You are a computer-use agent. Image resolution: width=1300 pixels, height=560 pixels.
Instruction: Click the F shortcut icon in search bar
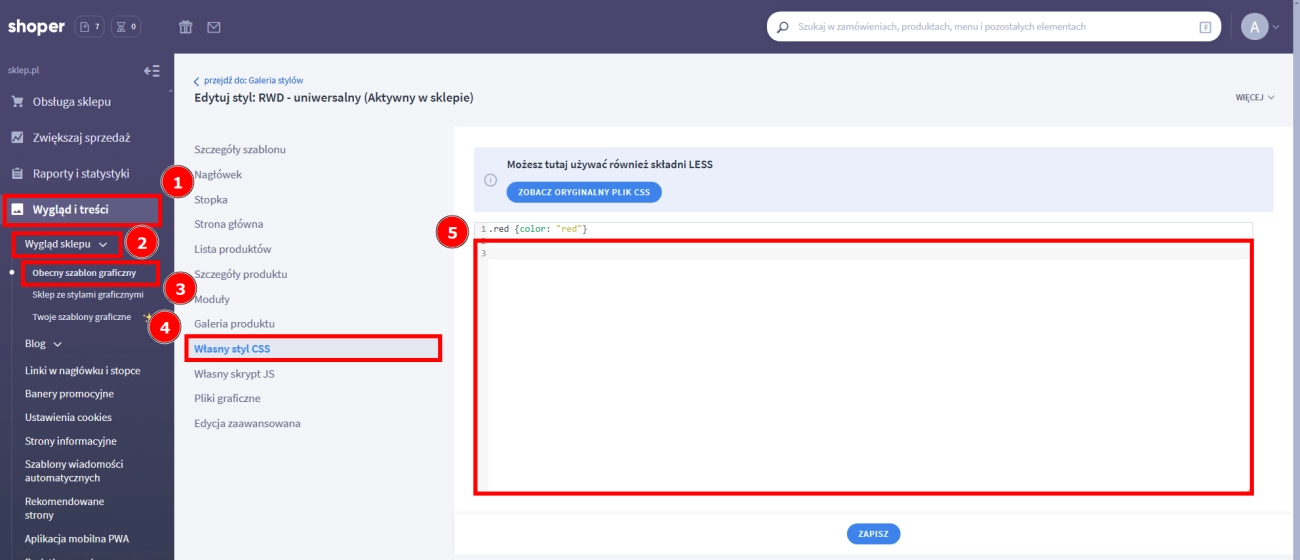[1205, 27]
